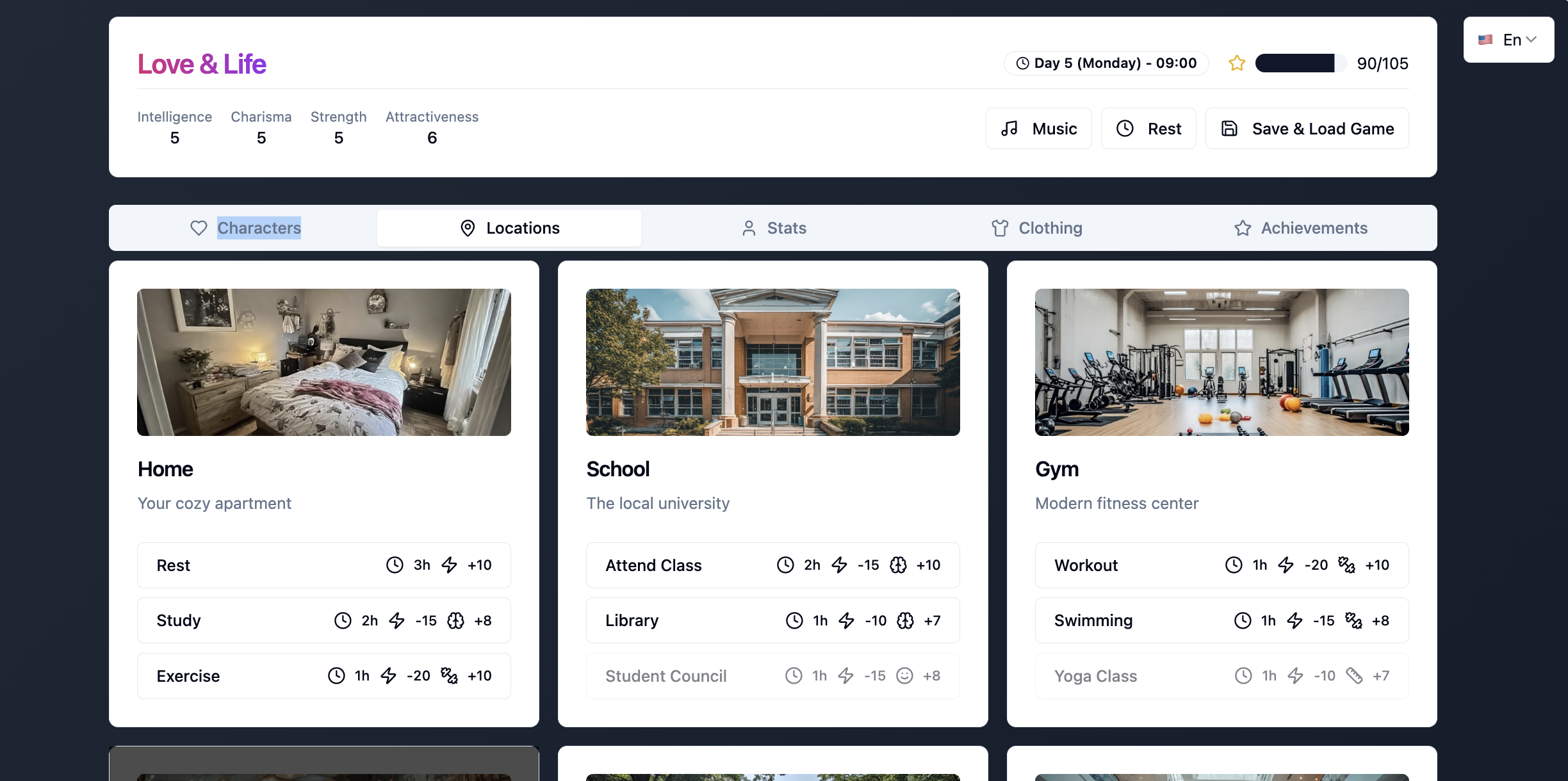The image size is (1568, 781).
Task: Click the brain icon in Library row
Action: [x=905, y=620]
